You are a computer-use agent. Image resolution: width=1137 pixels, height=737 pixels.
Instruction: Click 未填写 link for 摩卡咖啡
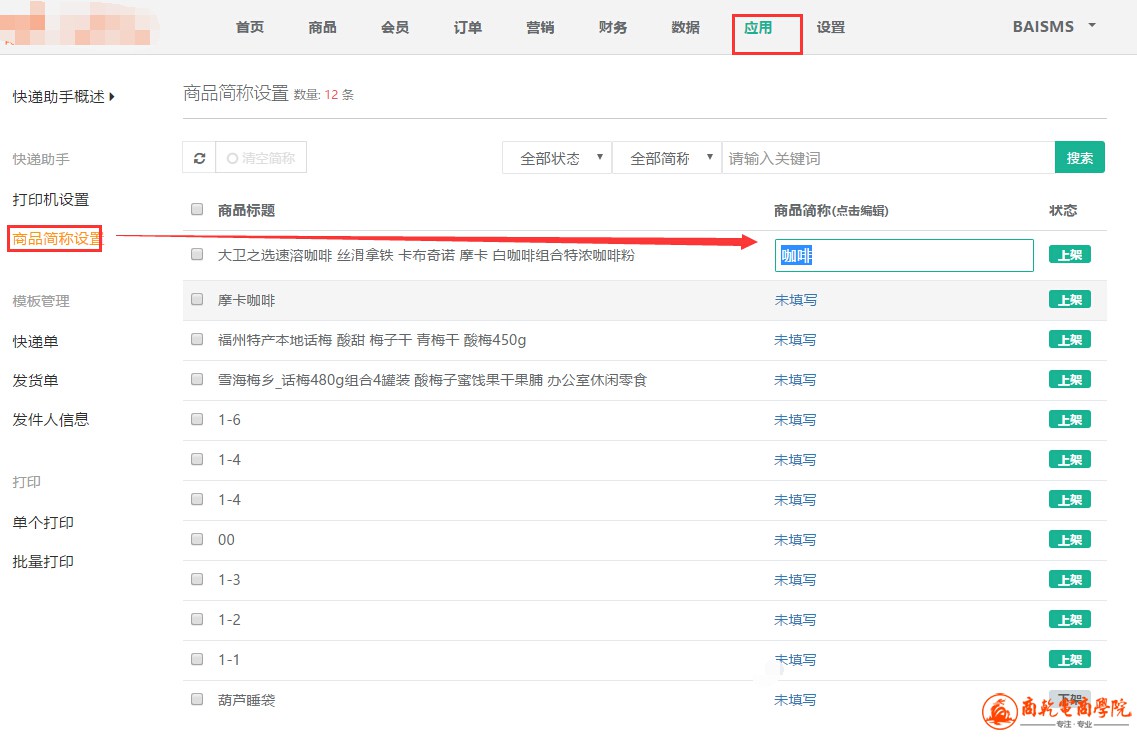pos(795,300)
